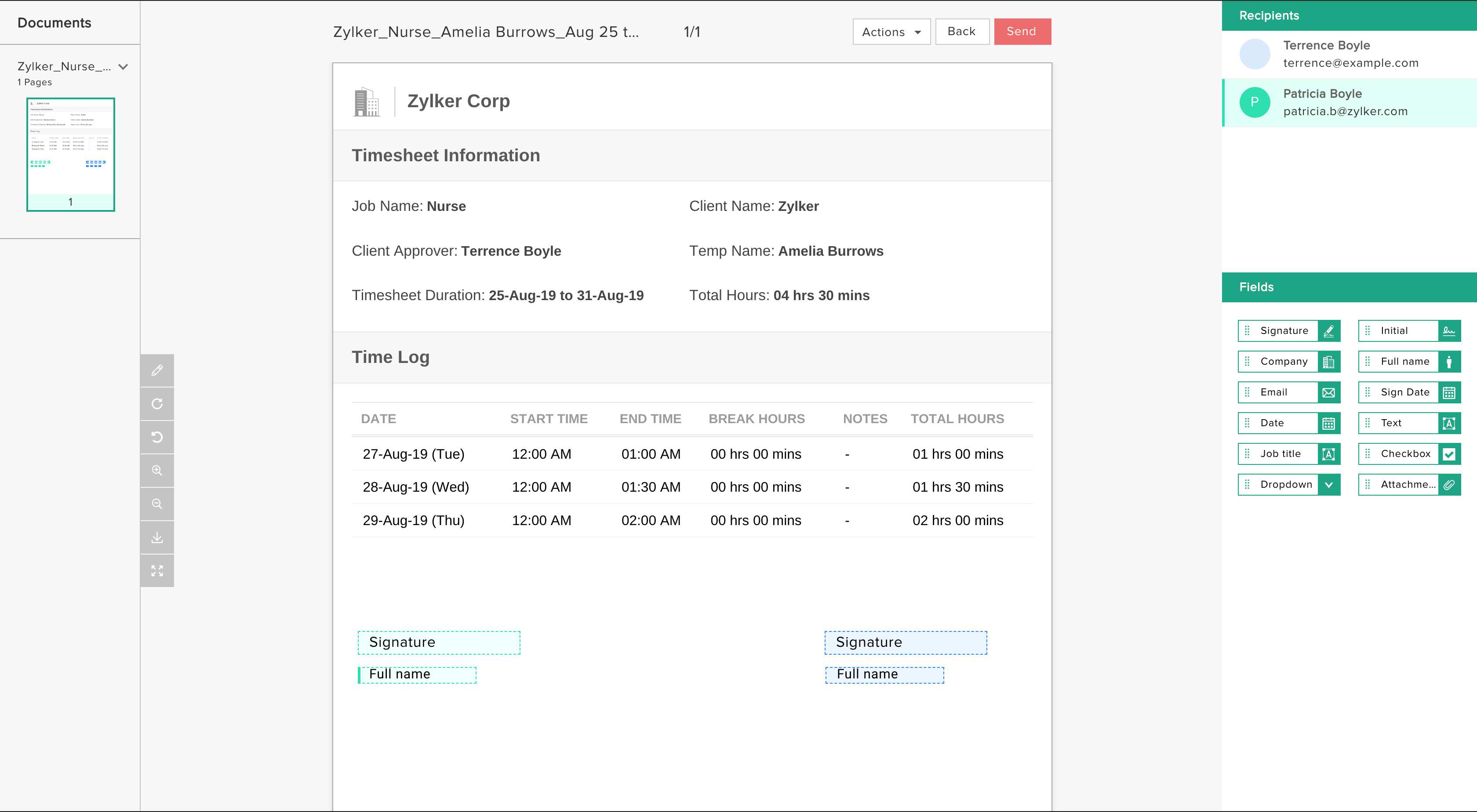1477x812 pixels.
Task: Click the '27-Aug-19 (Tue)' date cell
Action: coord(413,454)
